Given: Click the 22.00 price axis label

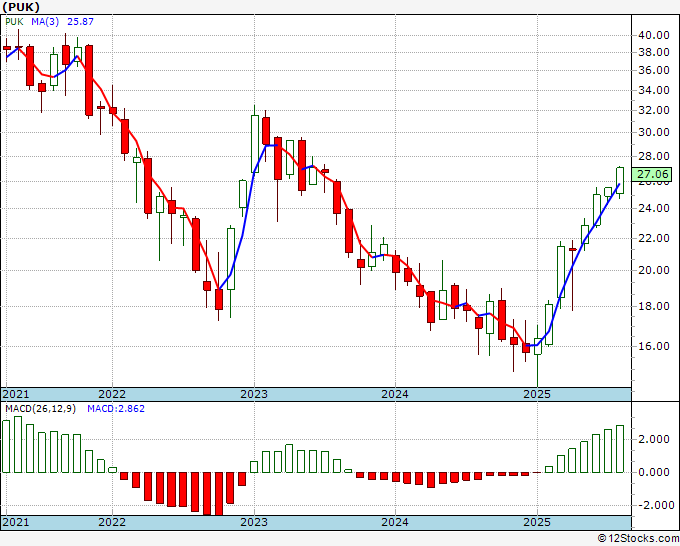Looking at the screenshot, I should 654,238.
